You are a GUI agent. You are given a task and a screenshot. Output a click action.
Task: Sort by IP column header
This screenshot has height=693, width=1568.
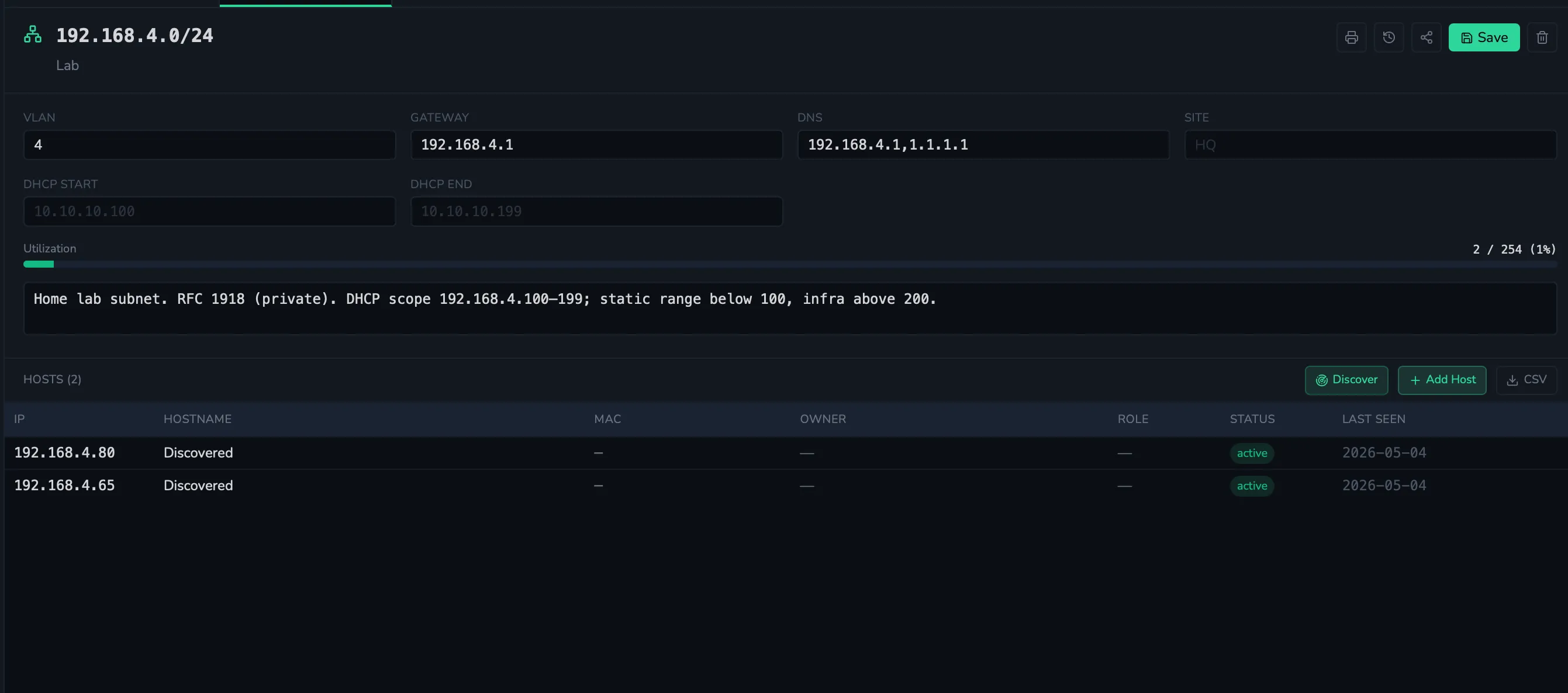click(19, 419)
